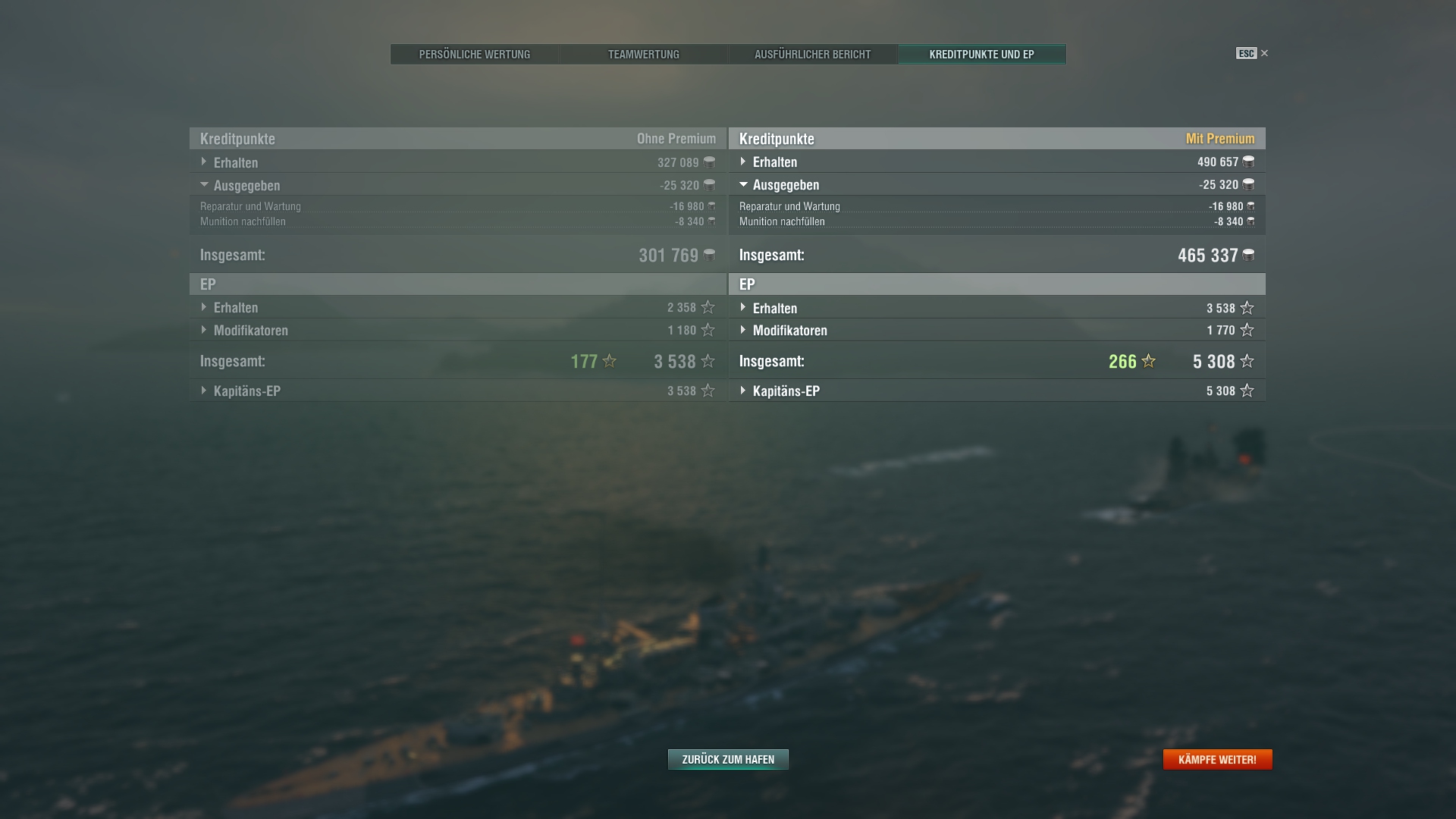Switch to Persönliche Wertung tab

[475, 54]
